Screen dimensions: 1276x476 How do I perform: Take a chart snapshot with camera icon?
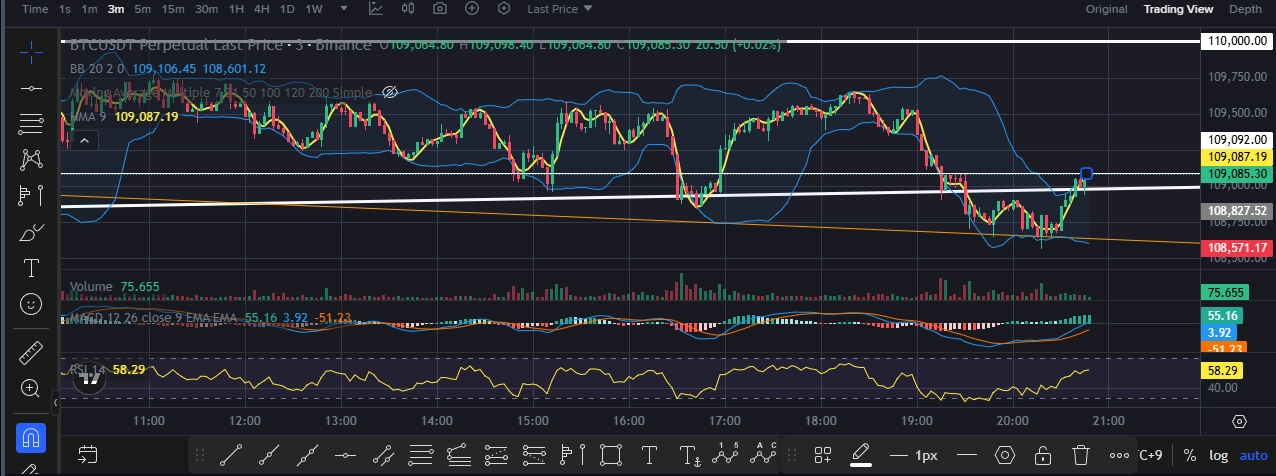click(440, 9)
